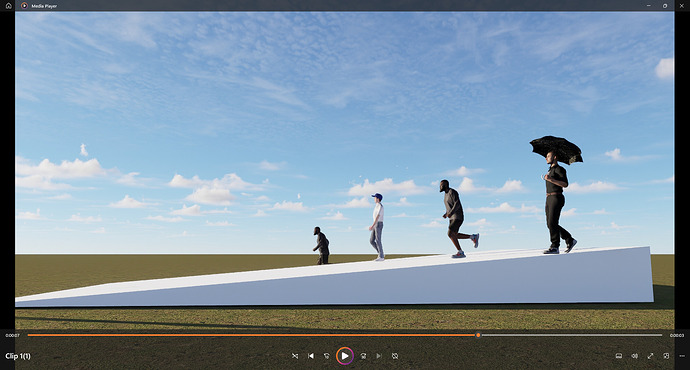The height and width of the screenshot is (370, 690).
Task: Toggle repeat mode
Action: tap(395, 356)
